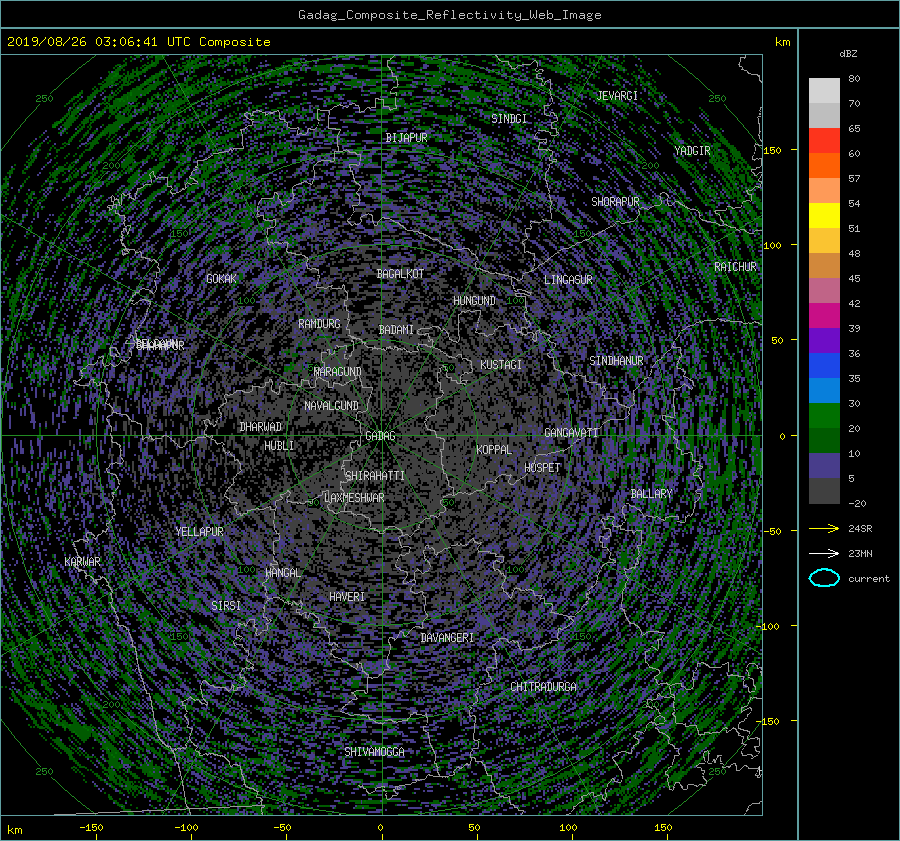The image size is (900, 841).
Task: Click the SHIRAHATTI city label
Action: [x=375, y=476]
